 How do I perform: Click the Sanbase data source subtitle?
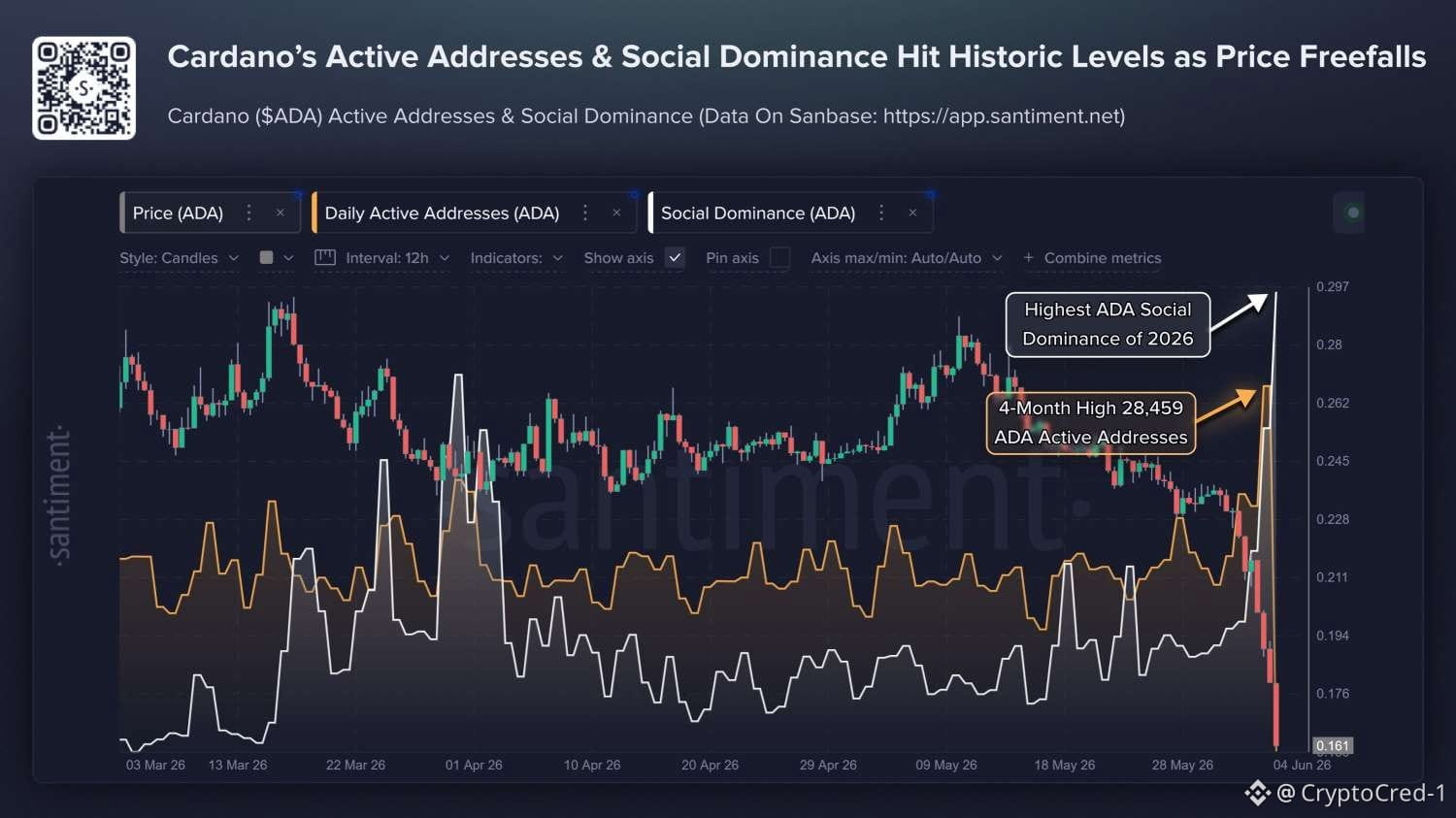point(646,116)
